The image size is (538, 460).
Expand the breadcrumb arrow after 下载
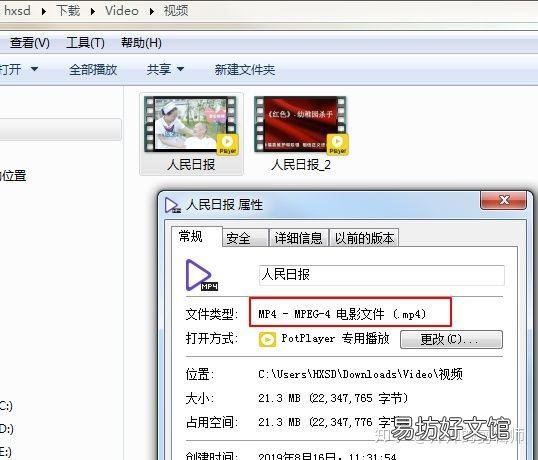click(93, 11)
